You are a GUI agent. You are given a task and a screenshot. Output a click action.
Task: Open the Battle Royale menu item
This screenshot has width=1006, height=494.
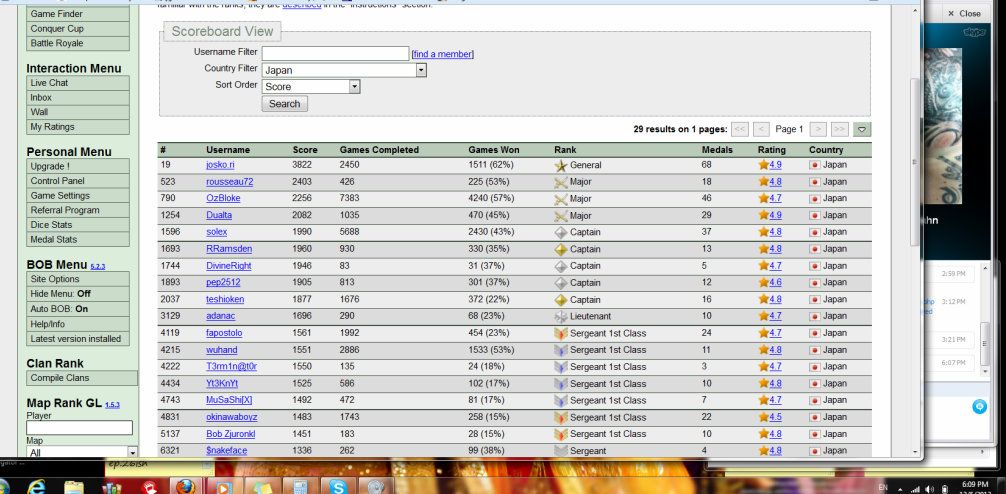[78, 43]
